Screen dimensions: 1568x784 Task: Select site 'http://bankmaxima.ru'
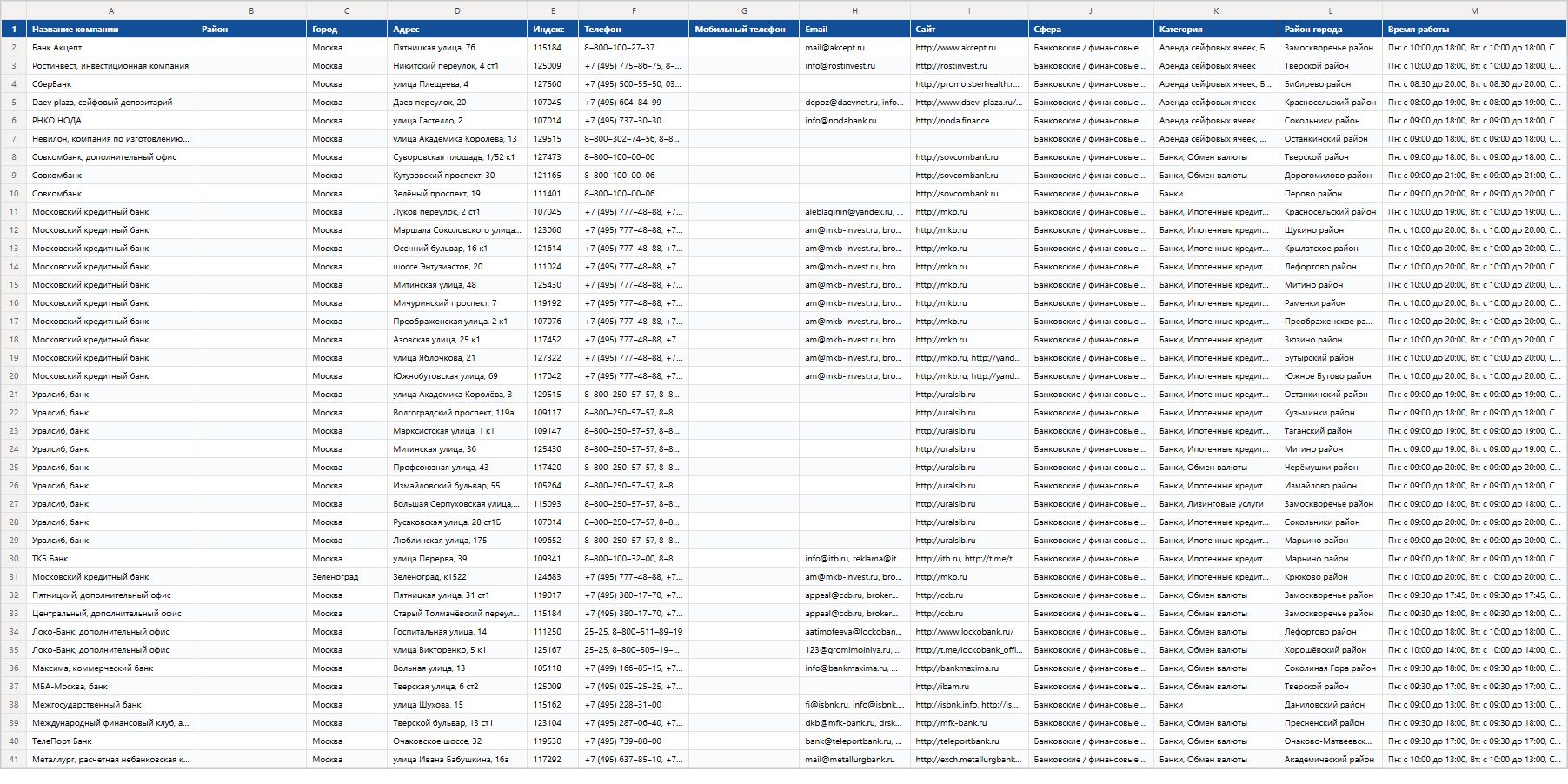tap(969, 668)
